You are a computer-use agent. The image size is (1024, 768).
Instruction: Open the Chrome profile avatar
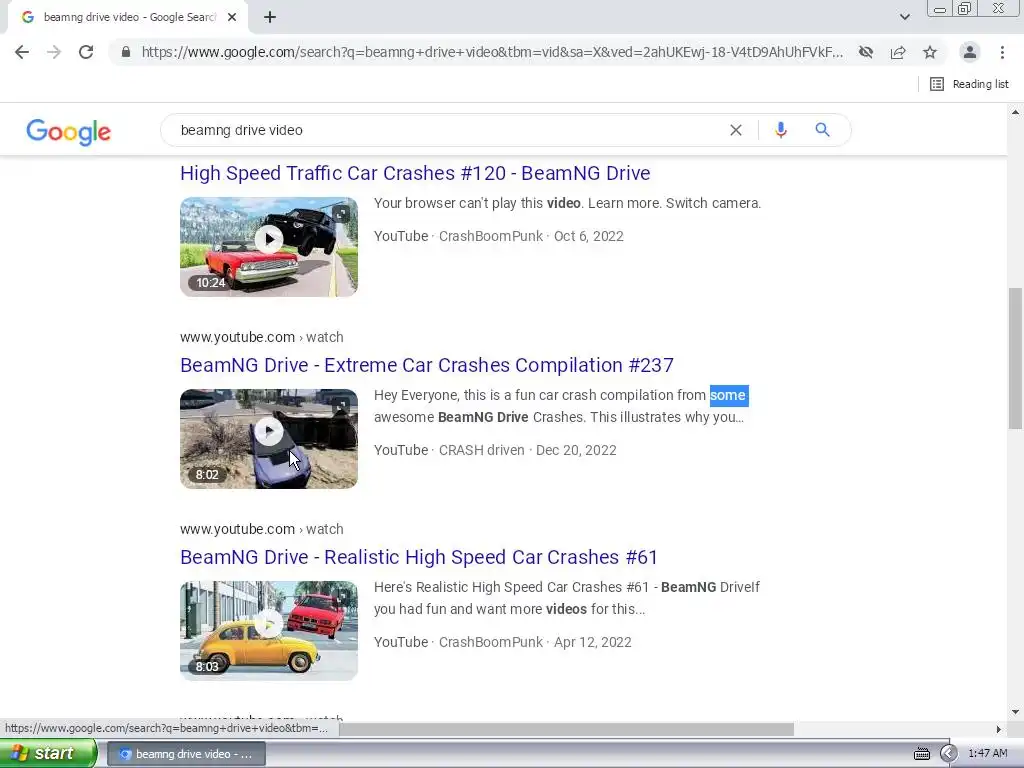(x=970, y=52)
